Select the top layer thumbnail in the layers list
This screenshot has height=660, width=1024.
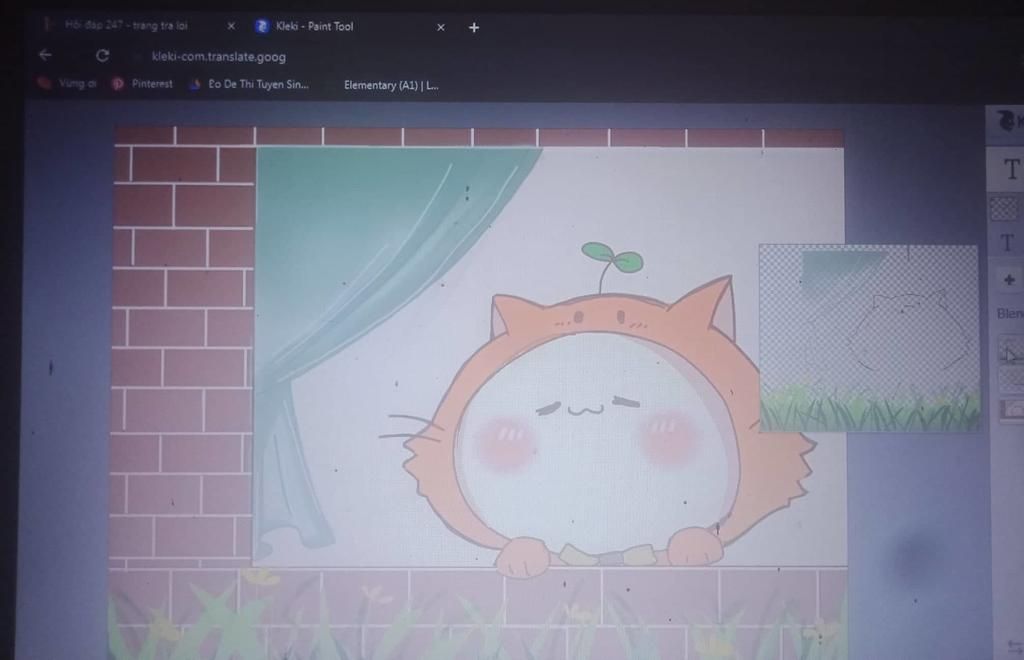pyautogui.click(x=1012, y=349)
